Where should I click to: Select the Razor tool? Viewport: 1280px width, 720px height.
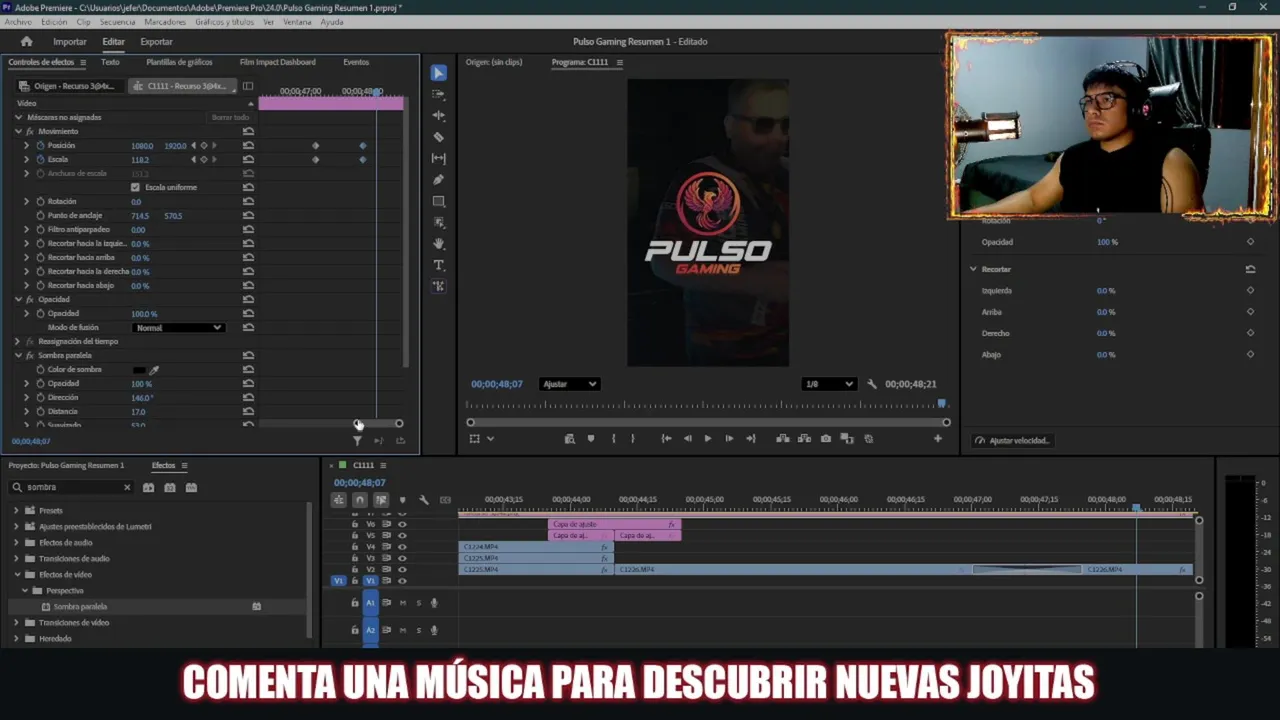[x=439, y=137]
